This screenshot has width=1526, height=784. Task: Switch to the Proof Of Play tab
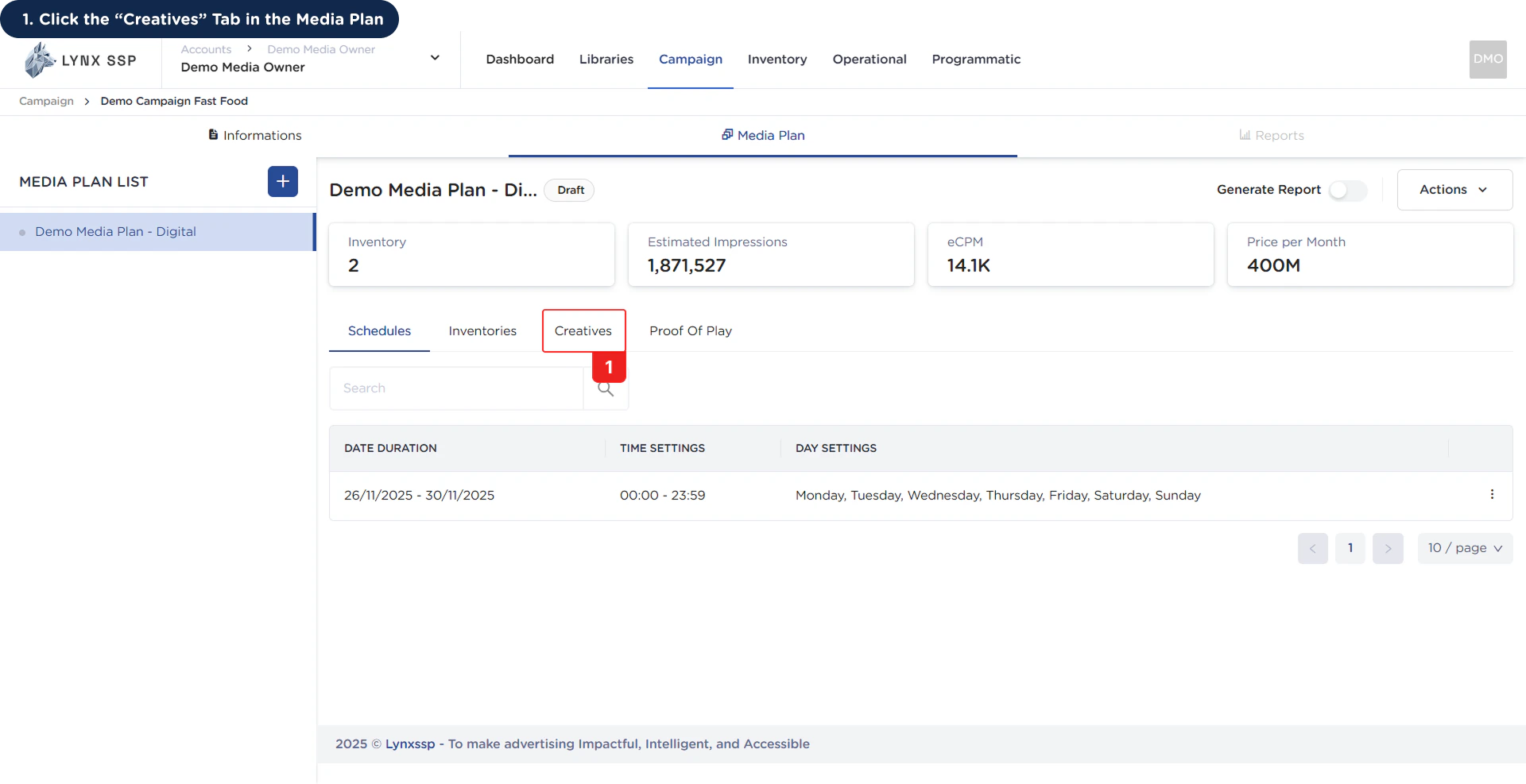point(691,330)
